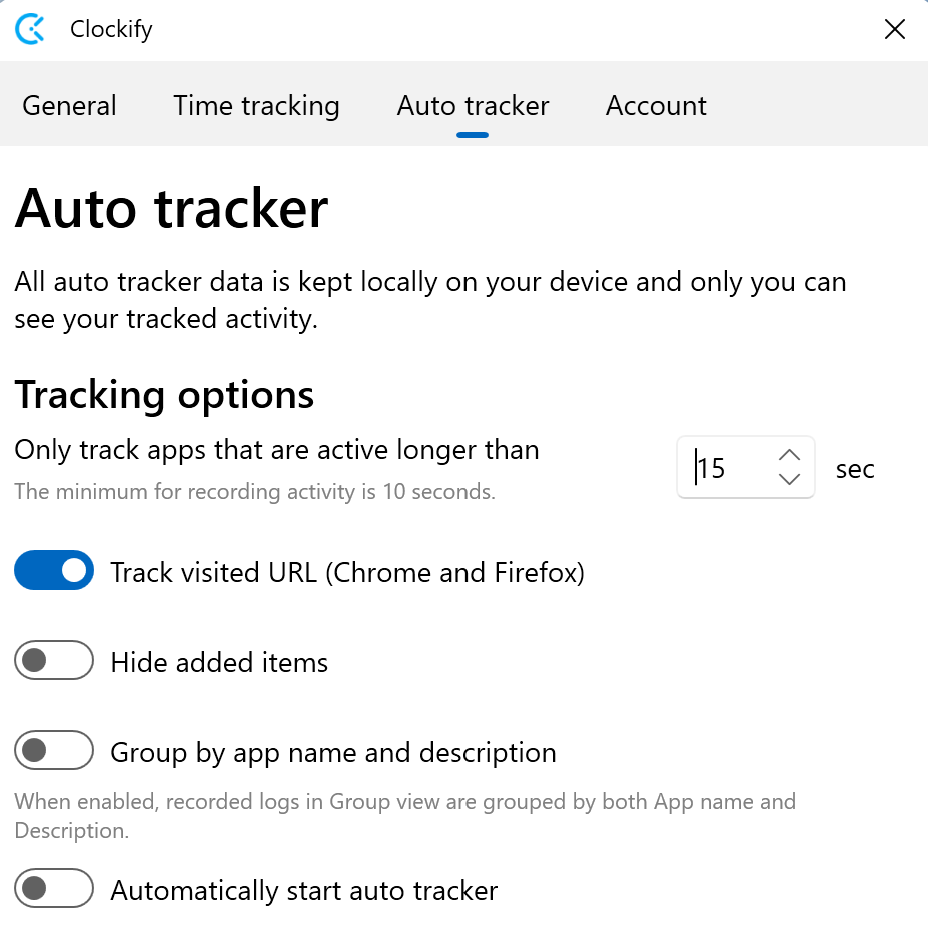Decrease seconds with the down arrow

click(x=789, y=480)
